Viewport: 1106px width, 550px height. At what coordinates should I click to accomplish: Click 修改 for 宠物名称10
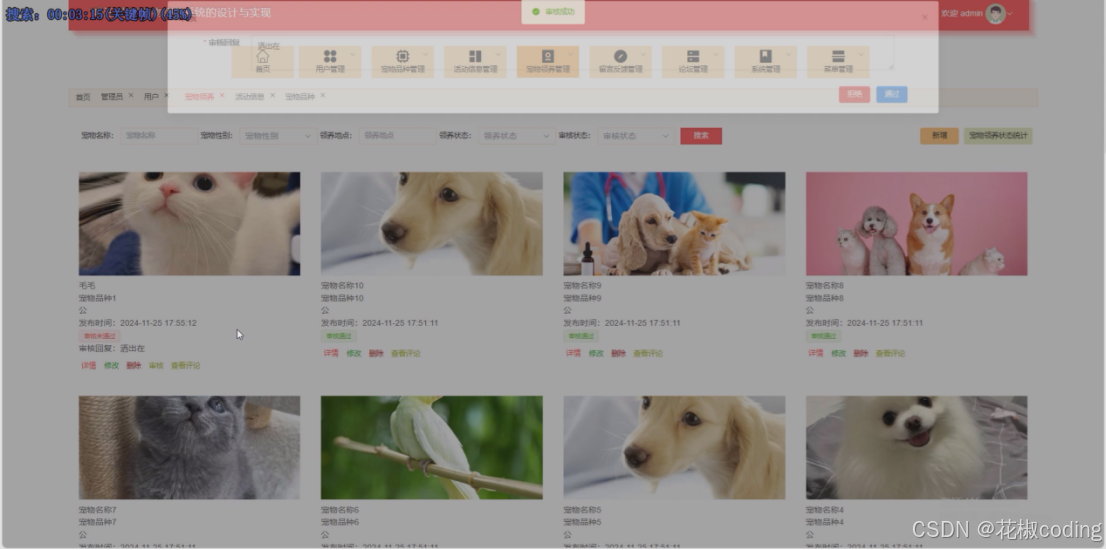pyautogui.click(x=353, y=353)
